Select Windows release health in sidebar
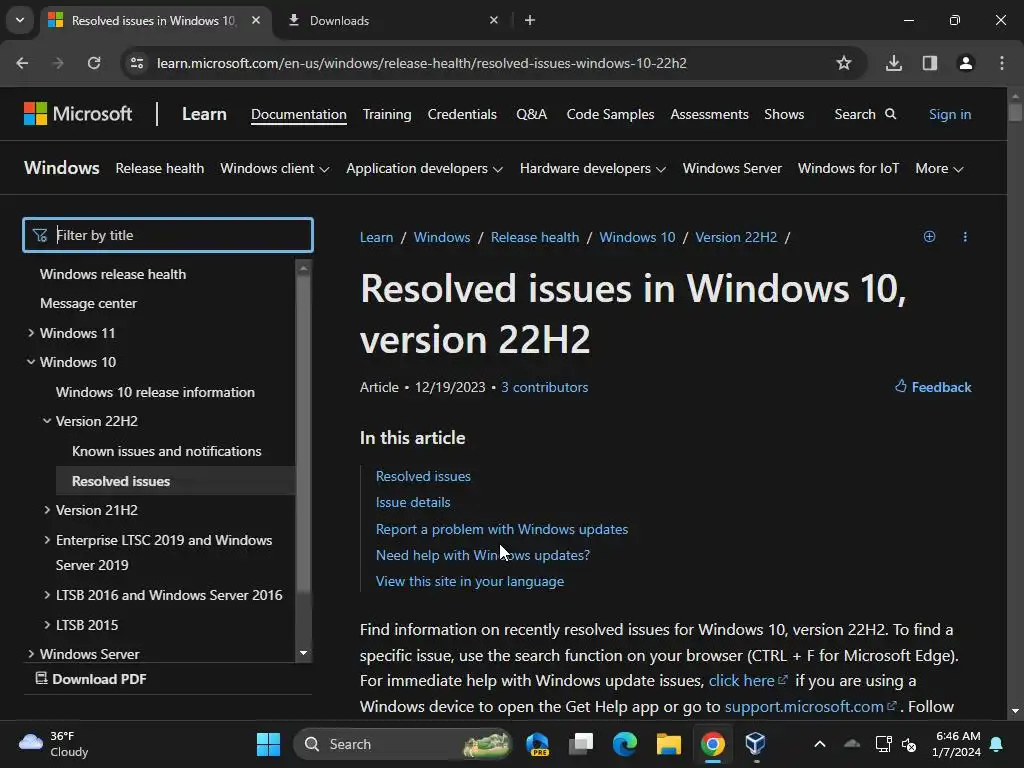This screenshot has width=1024, height=768. coord(113,274)
